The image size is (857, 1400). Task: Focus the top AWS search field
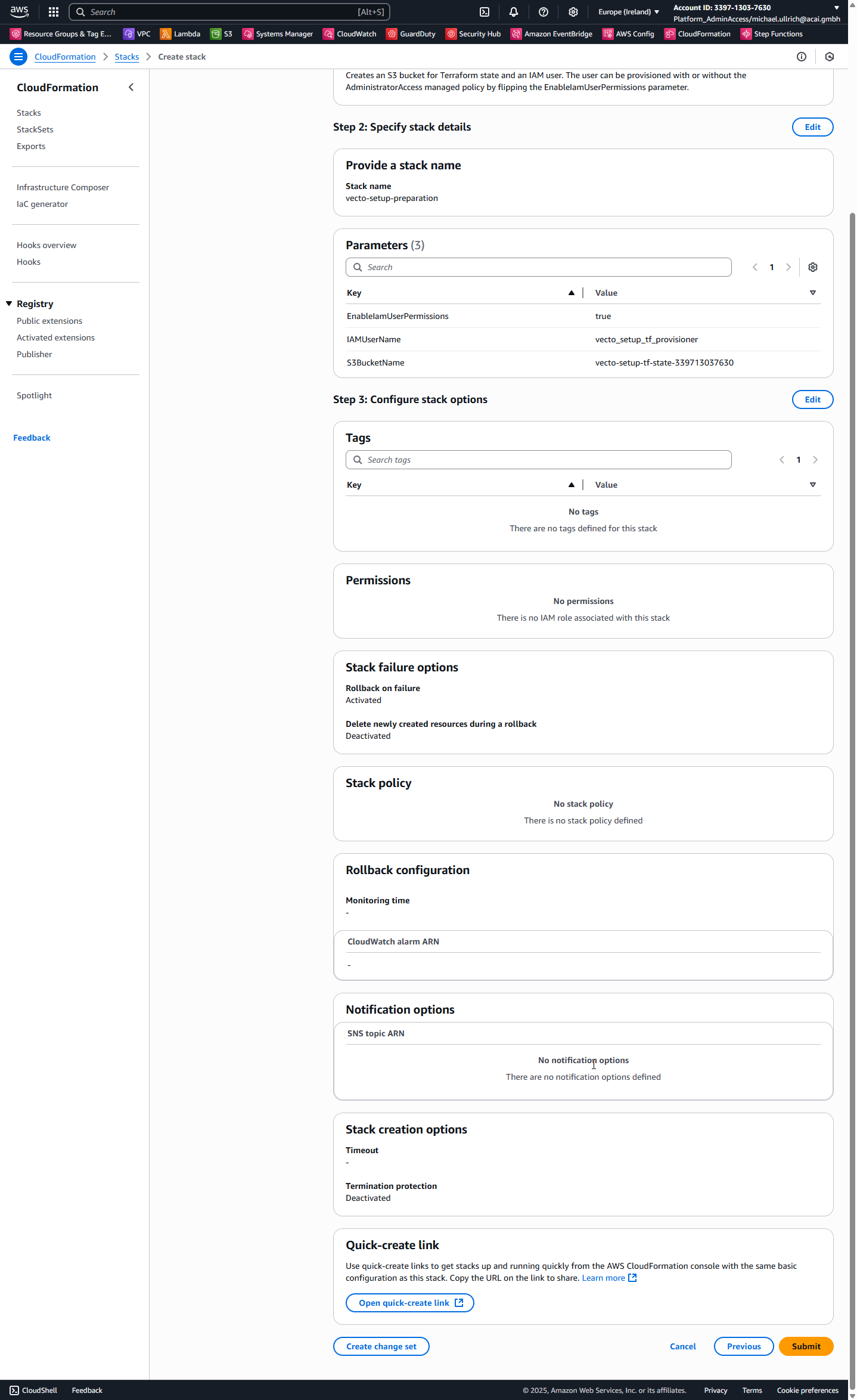click(x=229, y=12)
